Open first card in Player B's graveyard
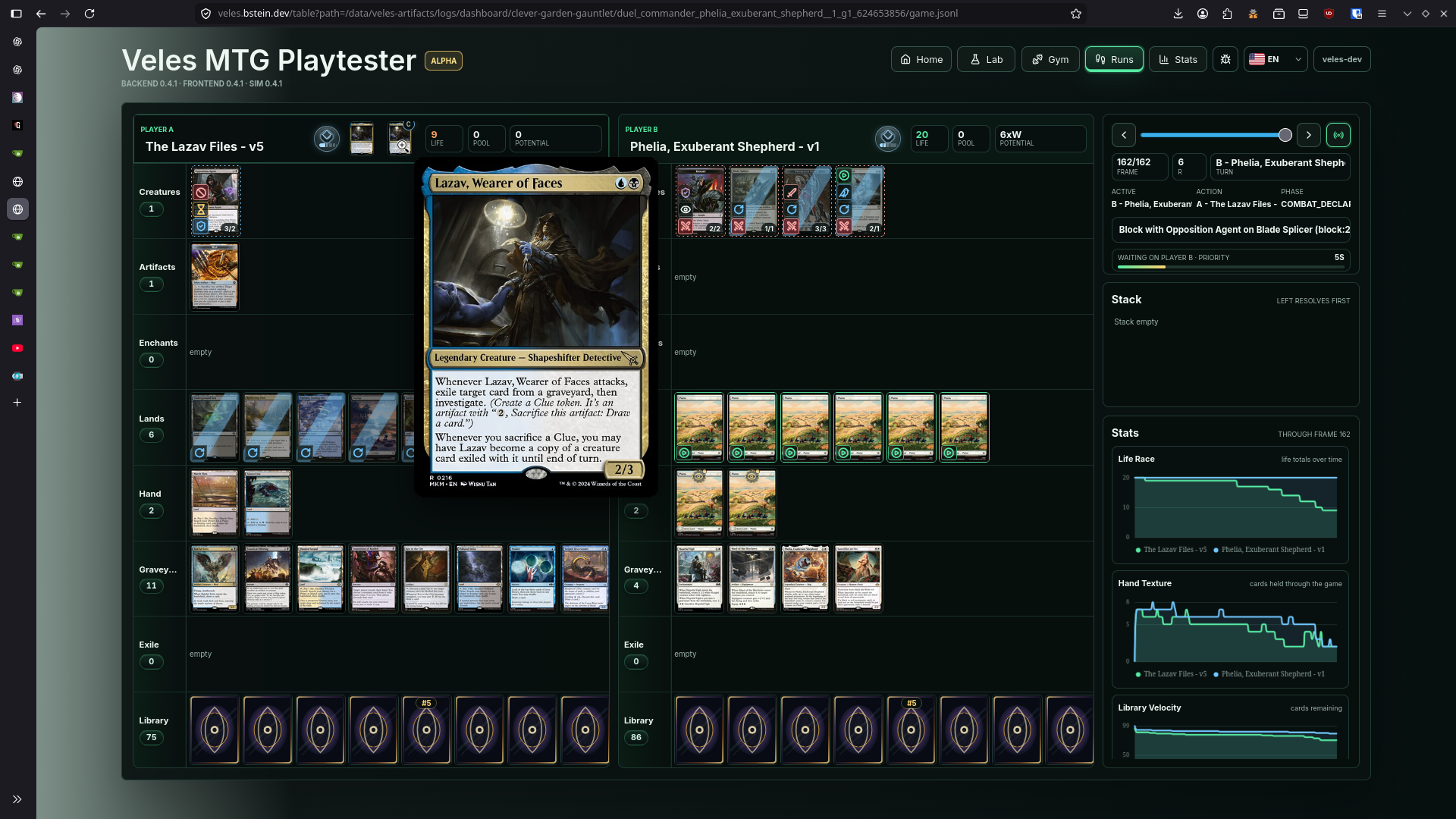This screenshot has width=1456, height=819. pyautogui.click(x=699, y=579)
